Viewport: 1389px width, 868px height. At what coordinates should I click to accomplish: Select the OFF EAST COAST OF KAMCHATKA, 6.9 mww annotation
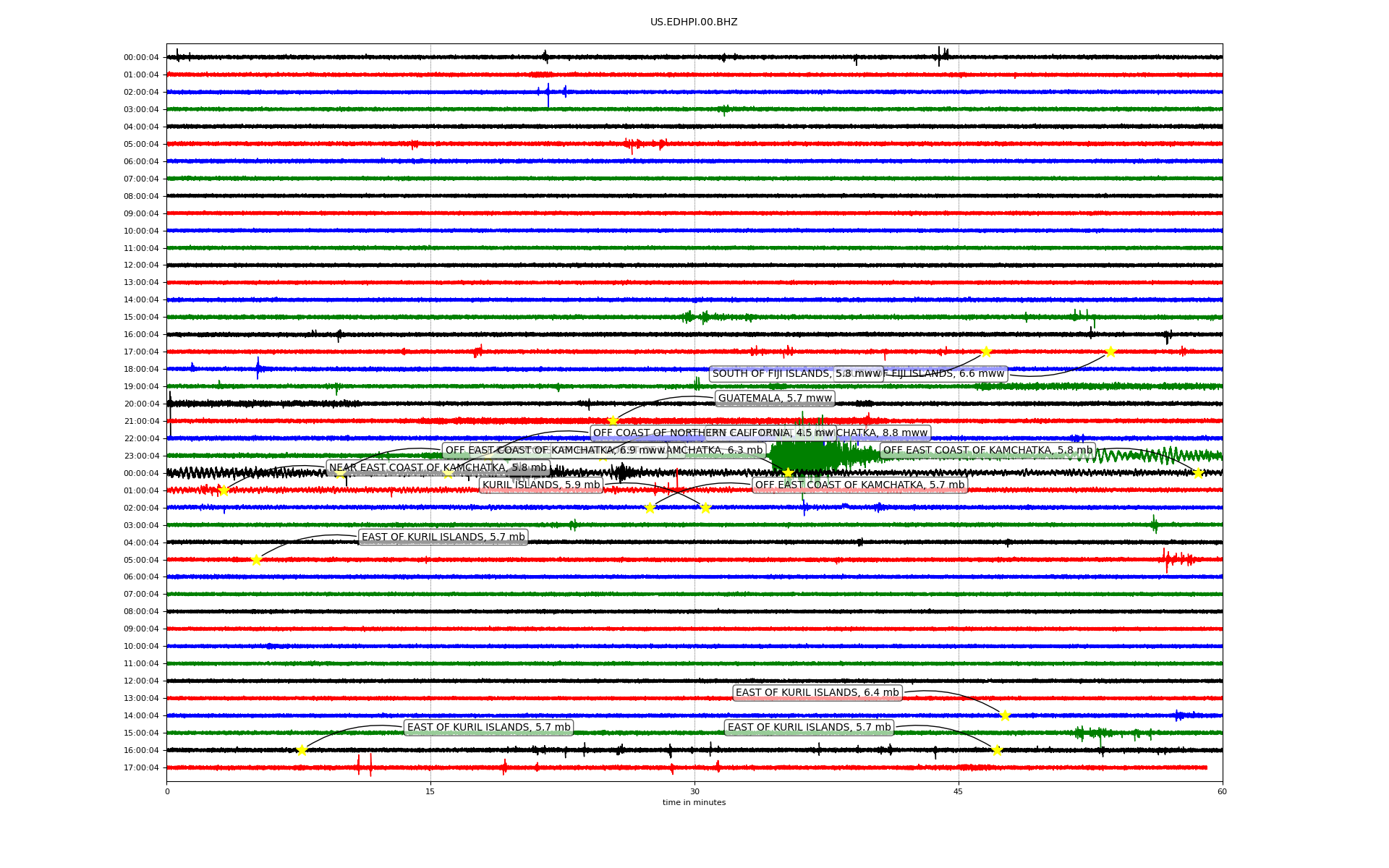[555, 451]
